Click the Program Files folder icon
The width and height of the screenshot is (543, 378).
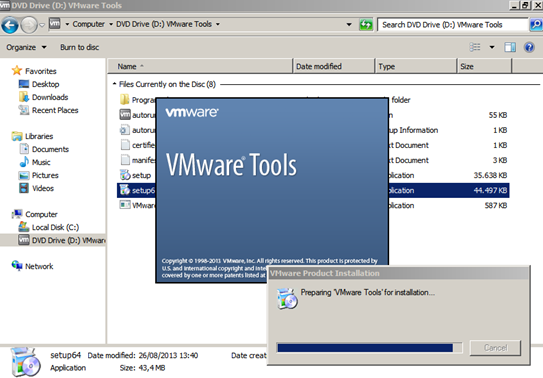(125, 100)
